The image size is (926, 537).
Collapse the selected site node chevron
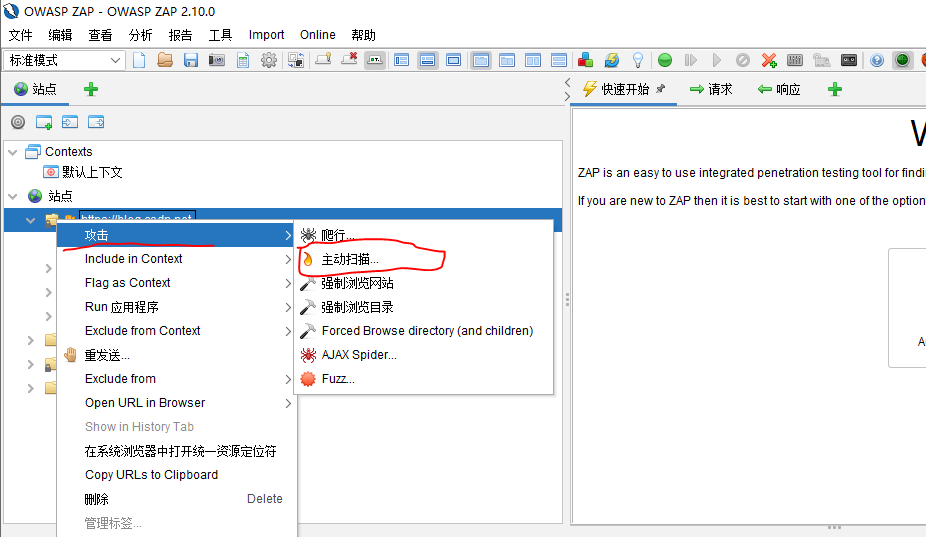pos(31,220)
